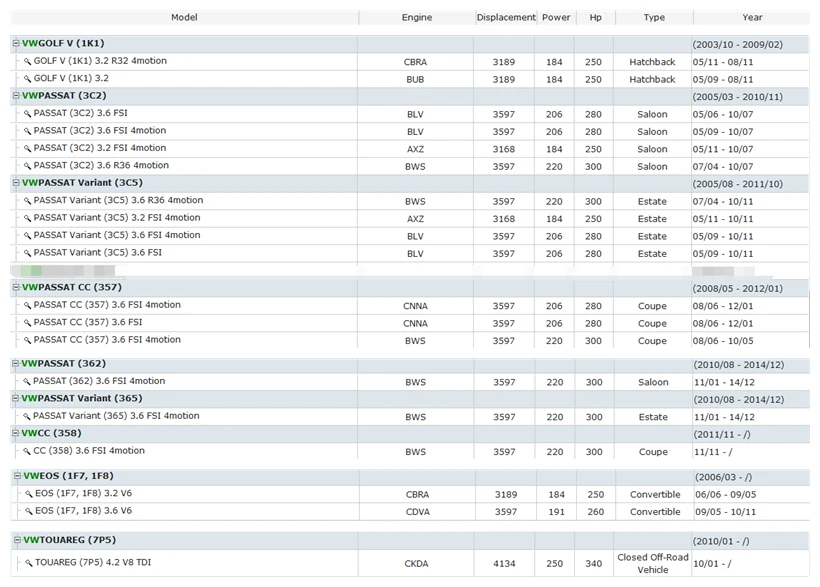
Task: Click magnifier icon for TOUAREG 4.2 V8 TDI
Action: pos(29,563)
